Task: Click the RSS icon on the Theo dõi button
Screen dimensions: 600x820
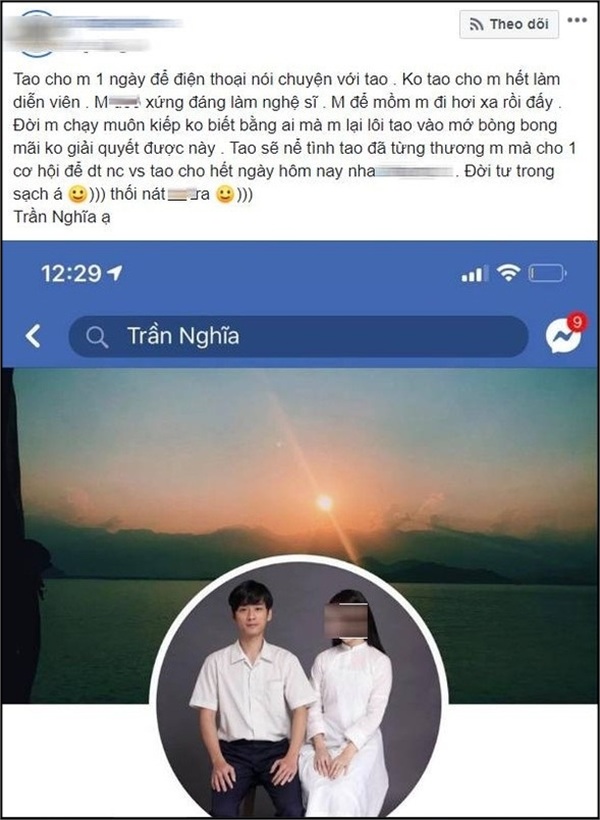Action: pos(477,25)
